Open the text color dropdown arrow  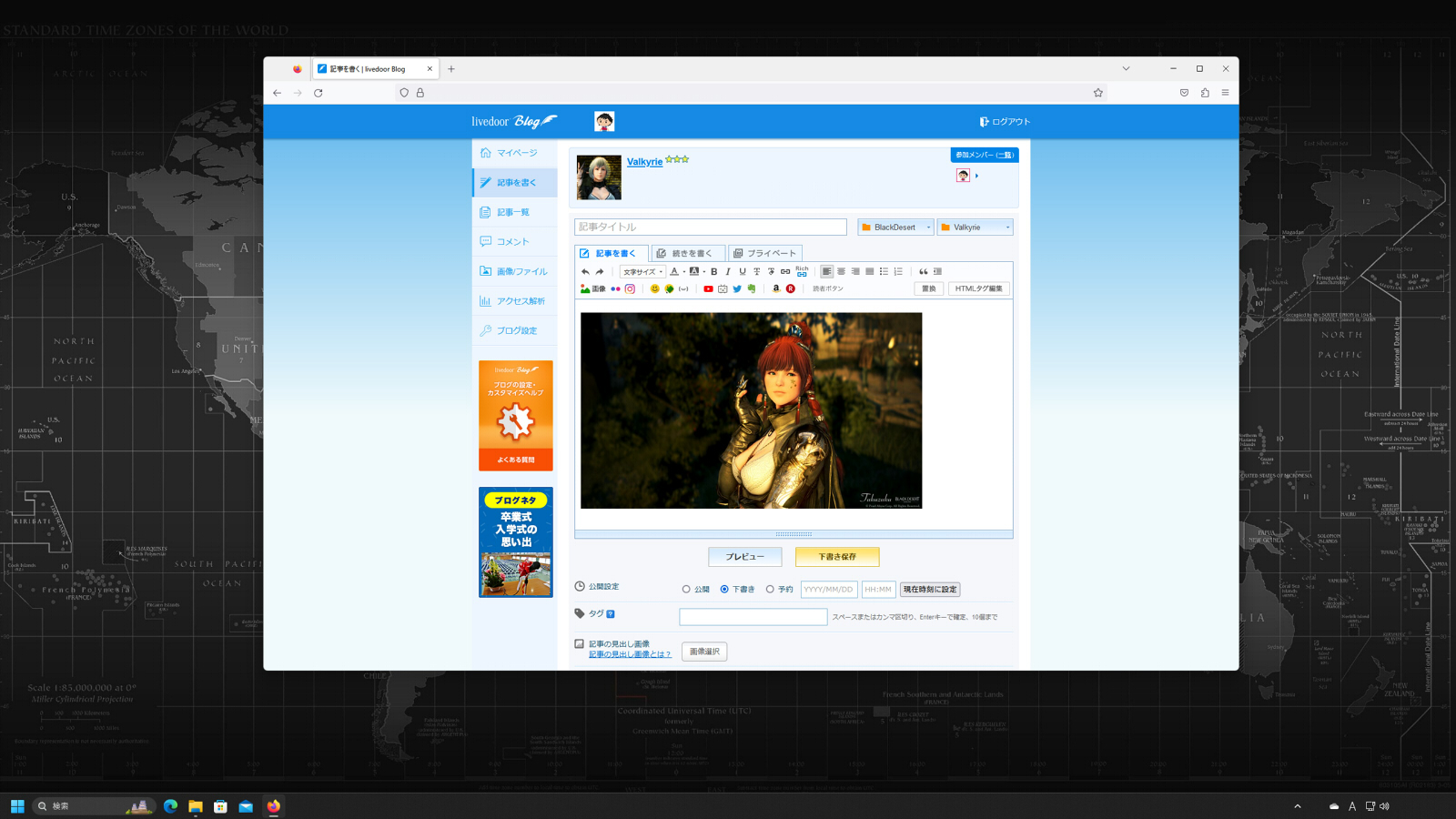click(x=683, y=272)
